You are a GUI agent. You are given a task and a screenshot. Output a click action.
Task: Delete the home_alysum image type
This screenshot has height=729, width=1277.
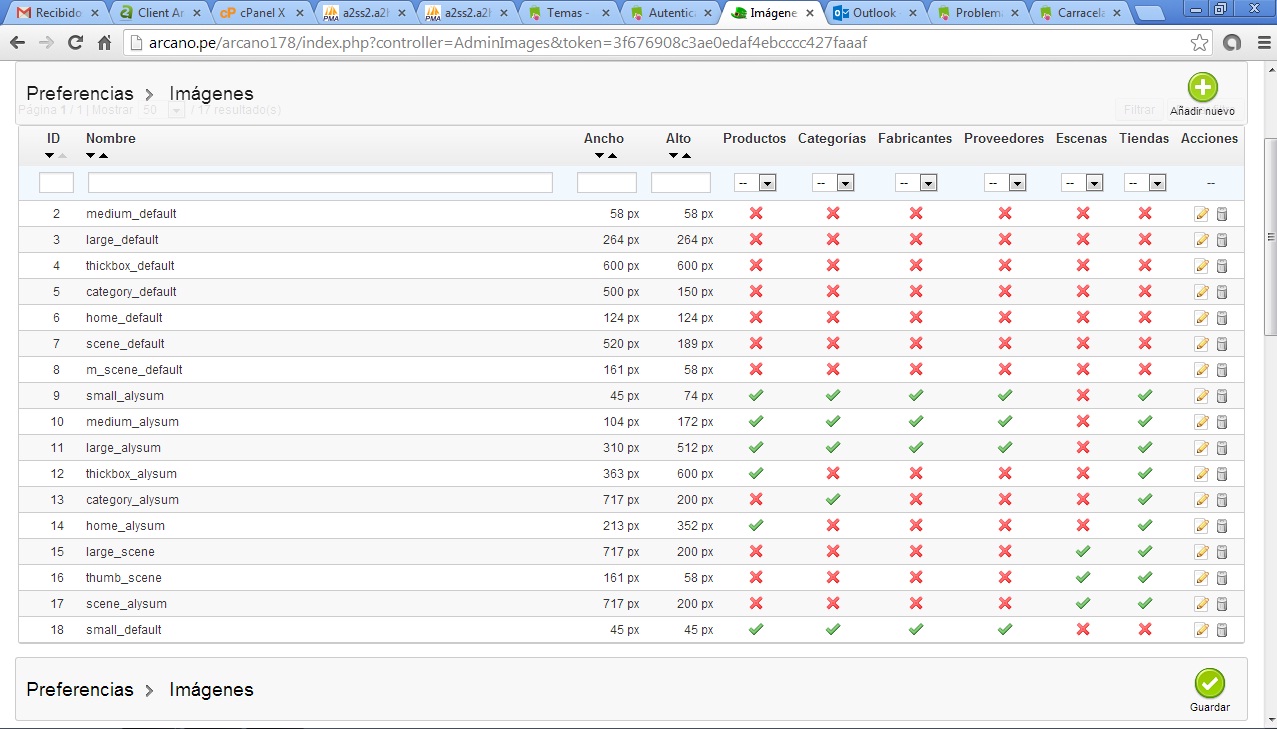tap(1222, 526)
